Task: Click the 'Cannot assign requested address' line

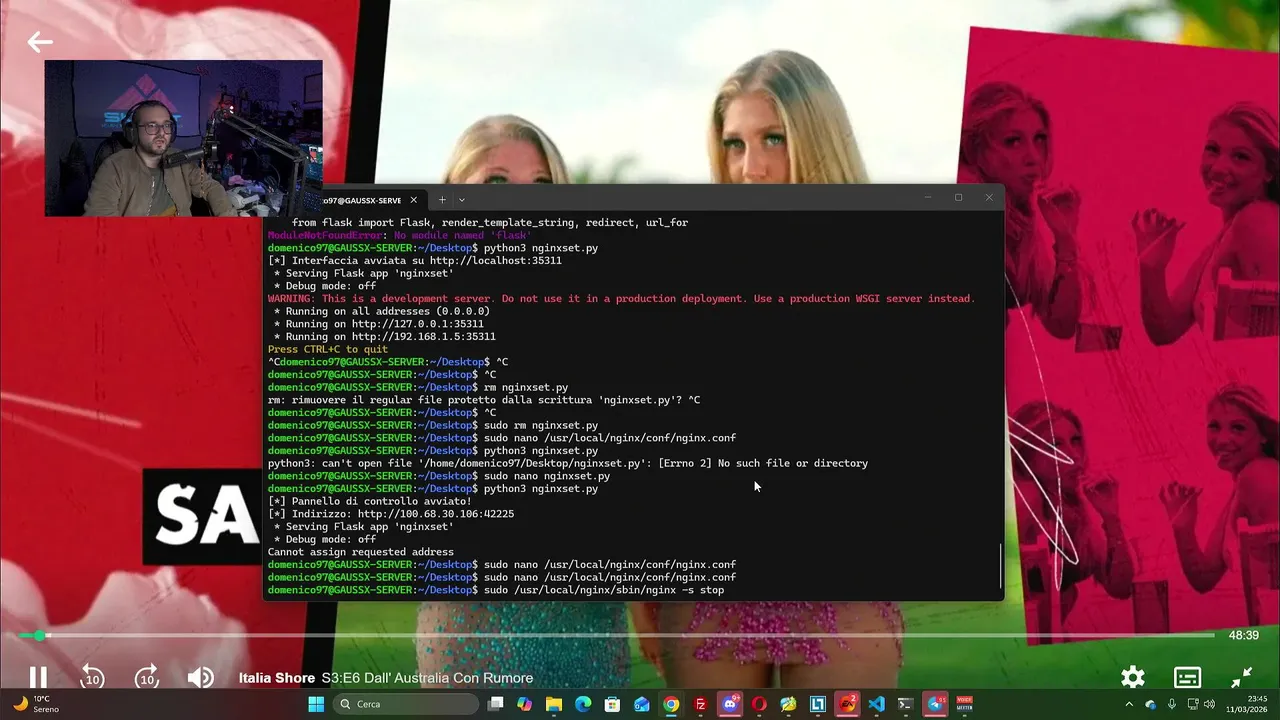Action: point(361,552)
